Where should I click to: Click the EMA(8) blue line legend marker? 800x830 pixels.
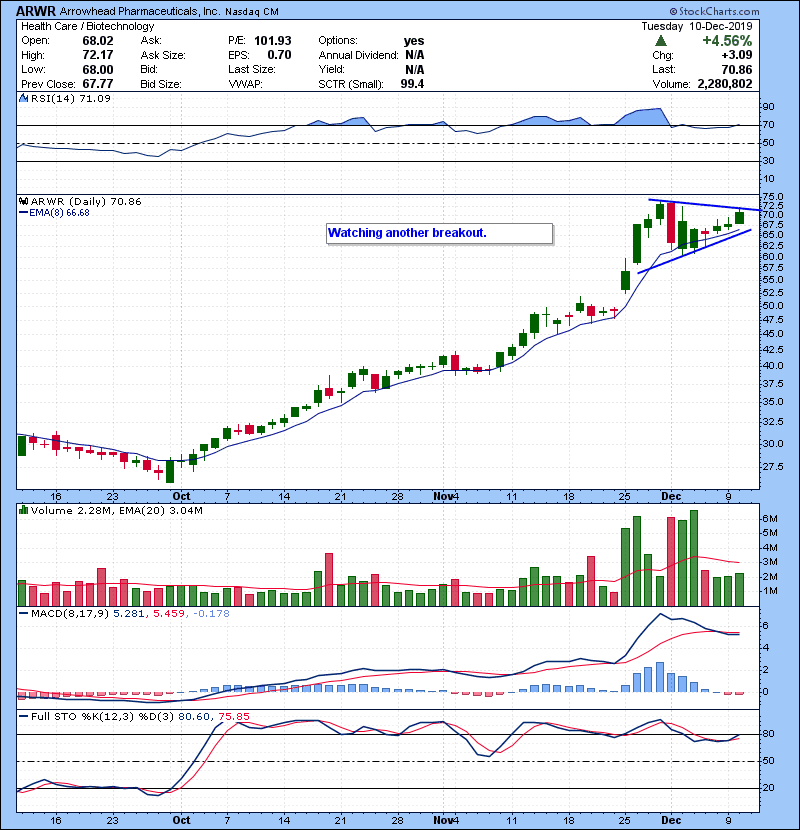[x=24, y=213]
